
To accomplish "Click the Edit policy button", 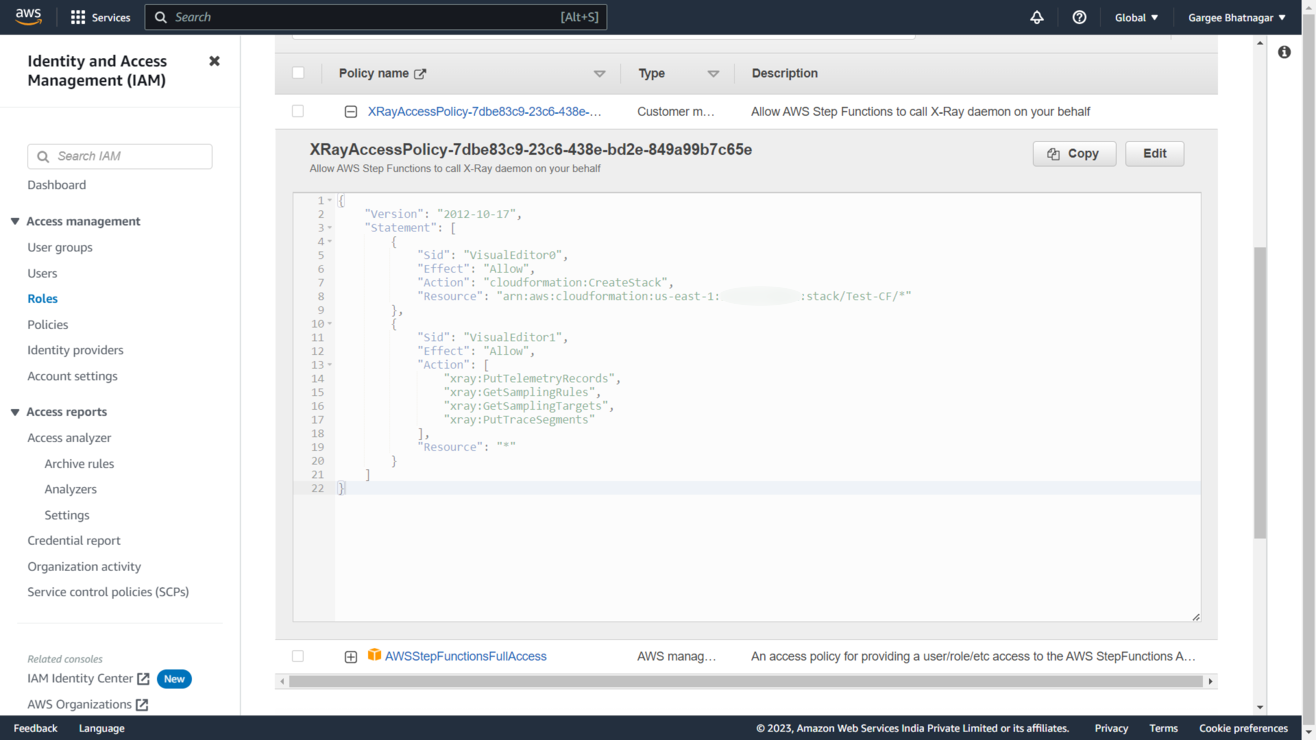I will point(1154,153).
